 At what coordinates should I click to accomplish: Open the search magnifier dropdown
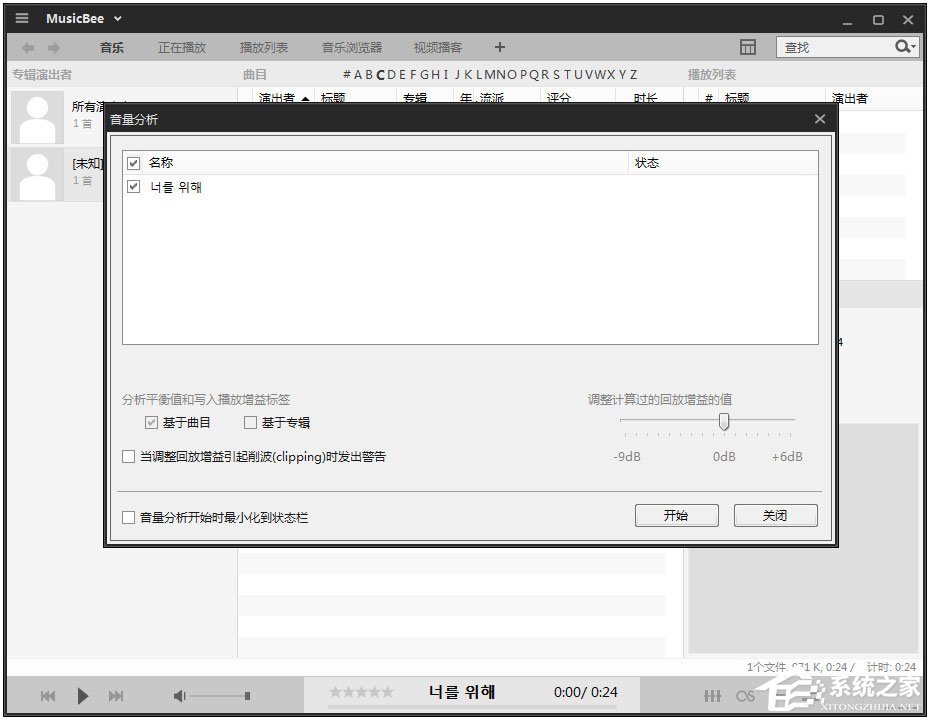tap(904, 46)
